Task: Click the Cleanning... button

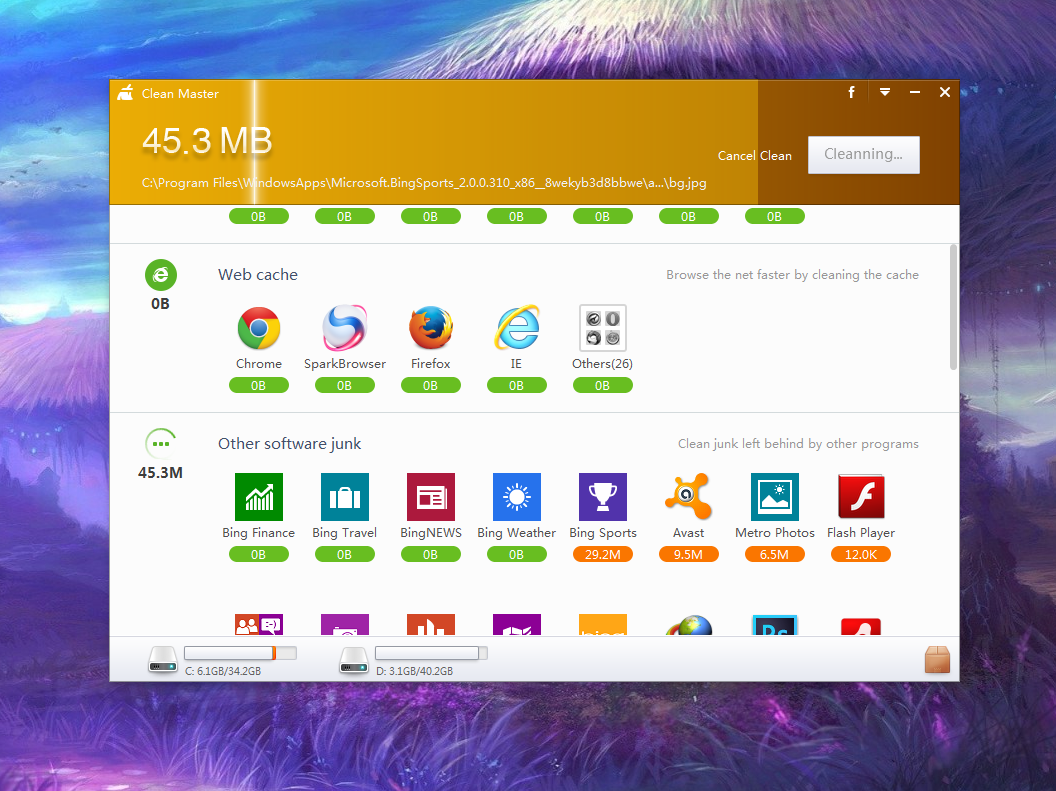Action: (x=863, y=155)
